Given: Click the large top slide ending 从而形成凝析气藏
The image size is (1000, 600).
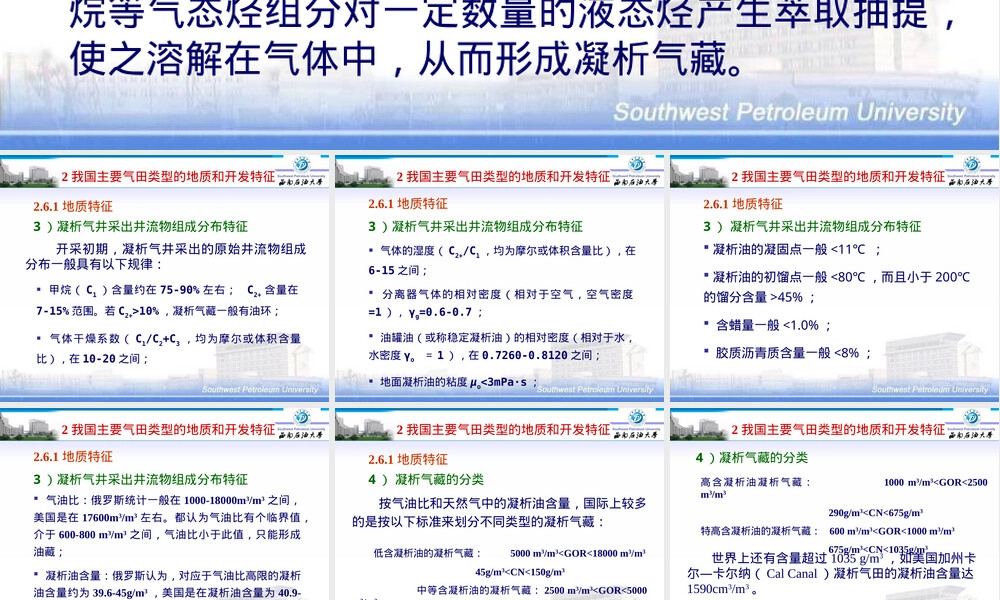Looking at the screenshot, I should pos(500,74).
